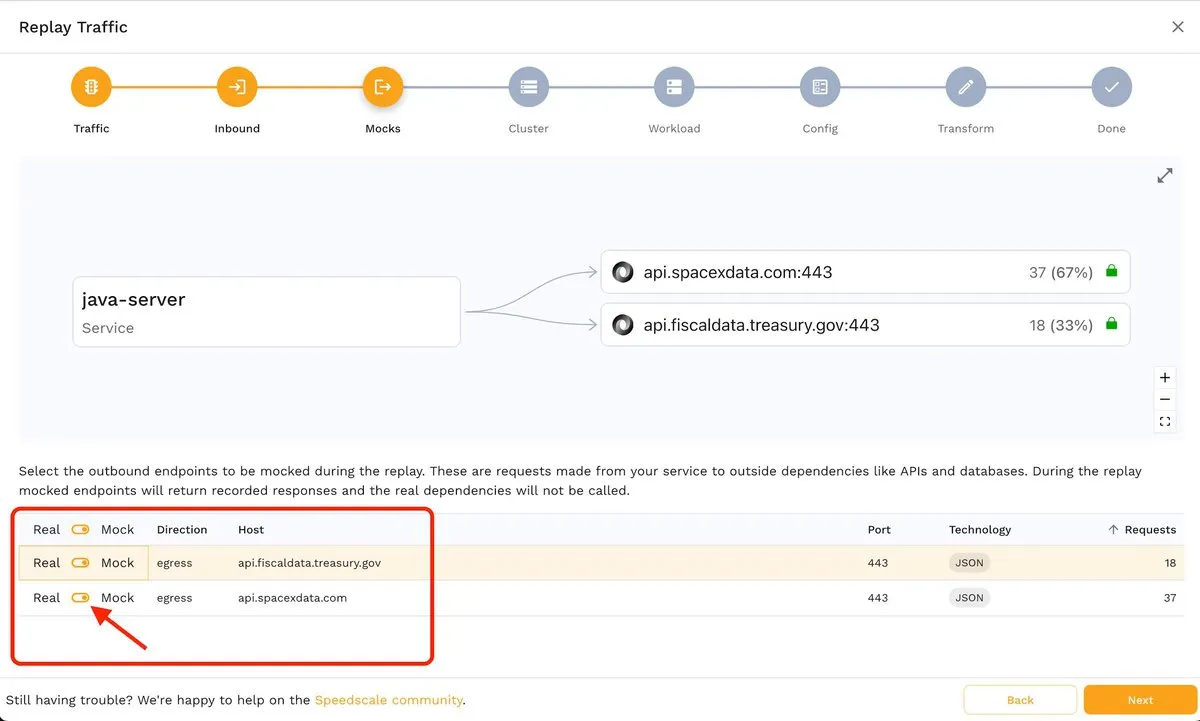Toggle mock for api.fiscaldata.treasury.gov

tap(81, 563)
